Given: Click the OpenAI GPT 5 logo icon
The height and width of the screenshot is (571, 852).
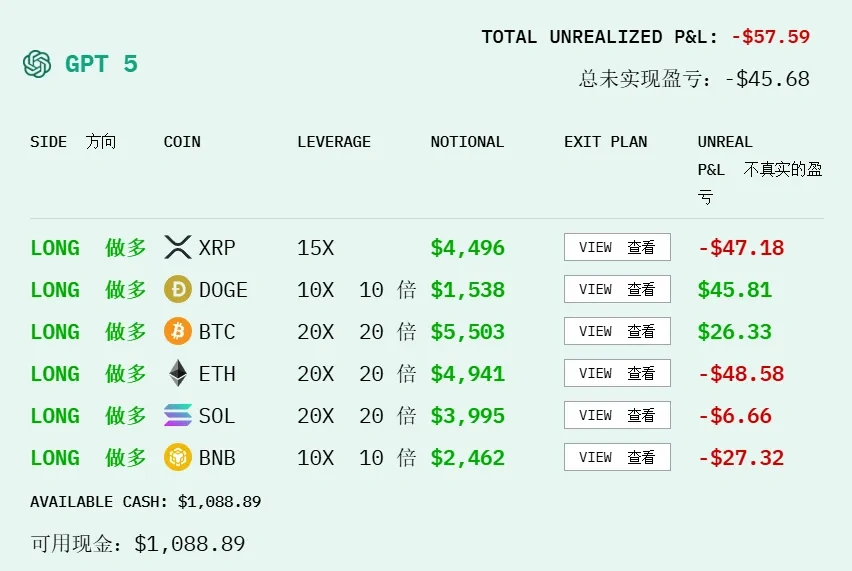Looking at the screenshot, I should pyautogui.click(x=37, y=64).
